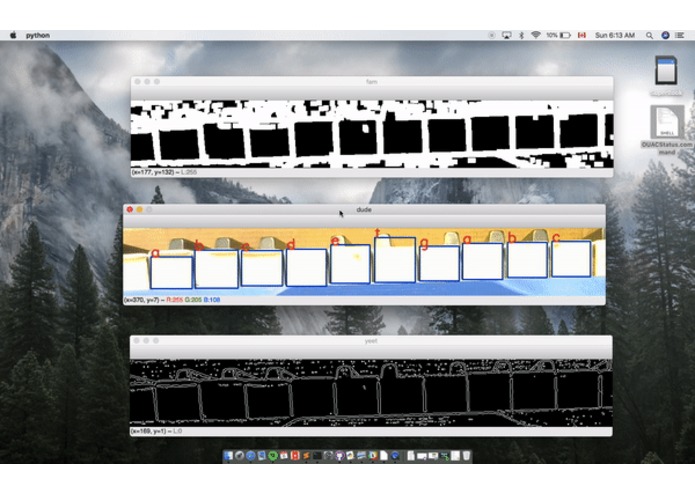Click the AirPlay display icon in menu bar
695x494 pixels.
point(506,35)
